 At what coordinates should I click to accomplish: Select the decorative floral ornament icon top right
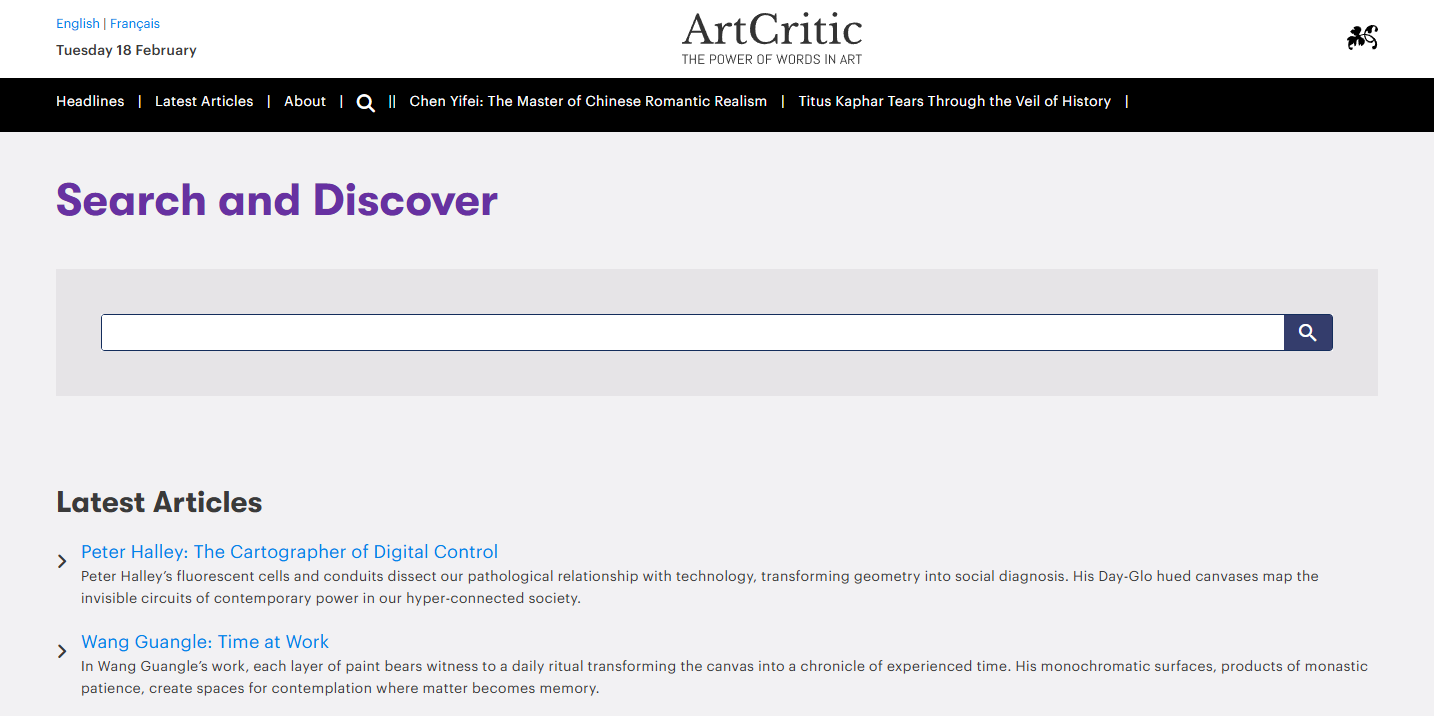tap(1361, 38)
